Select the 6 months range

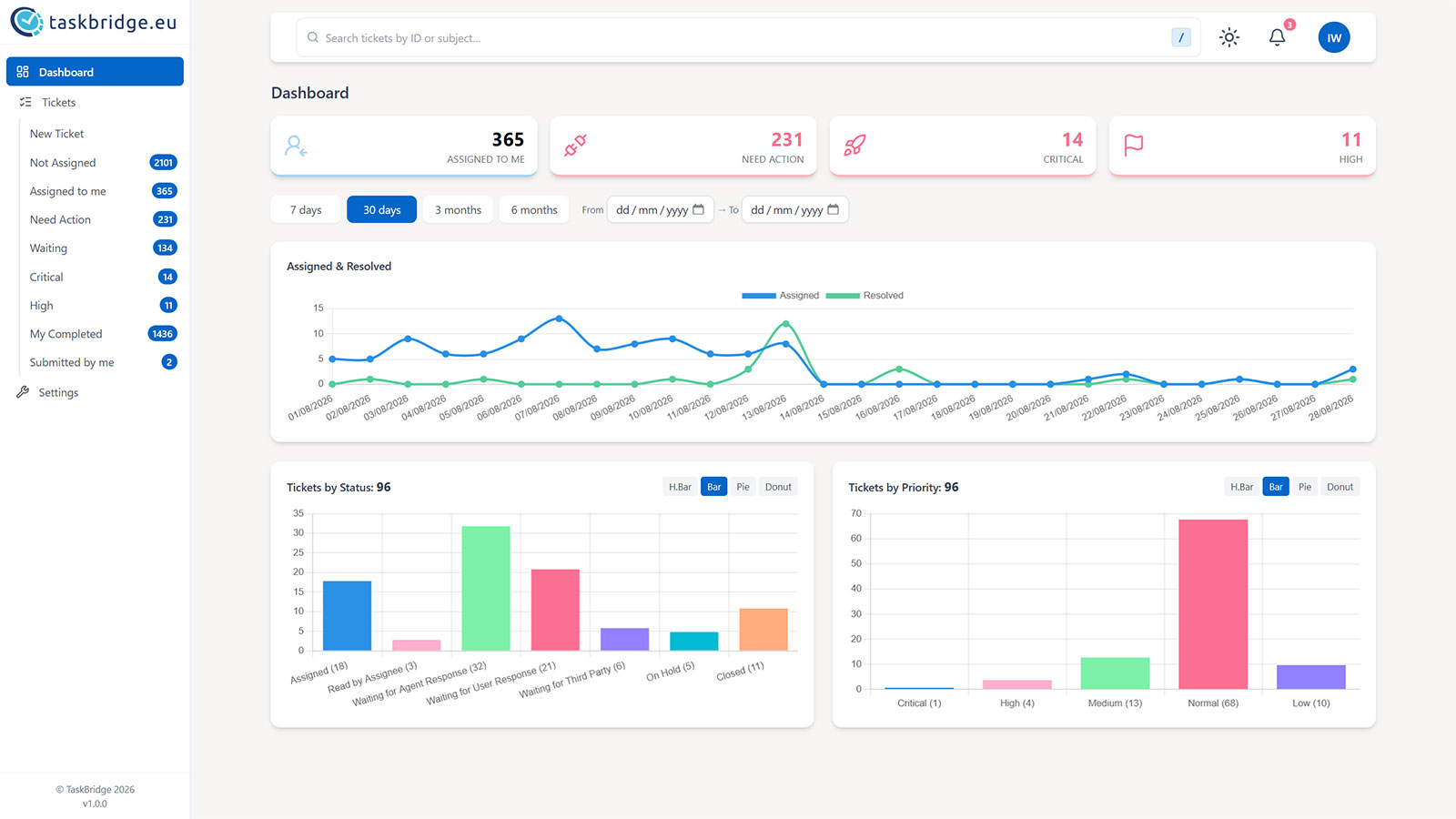pyautogui.click(x=534, y=209)
